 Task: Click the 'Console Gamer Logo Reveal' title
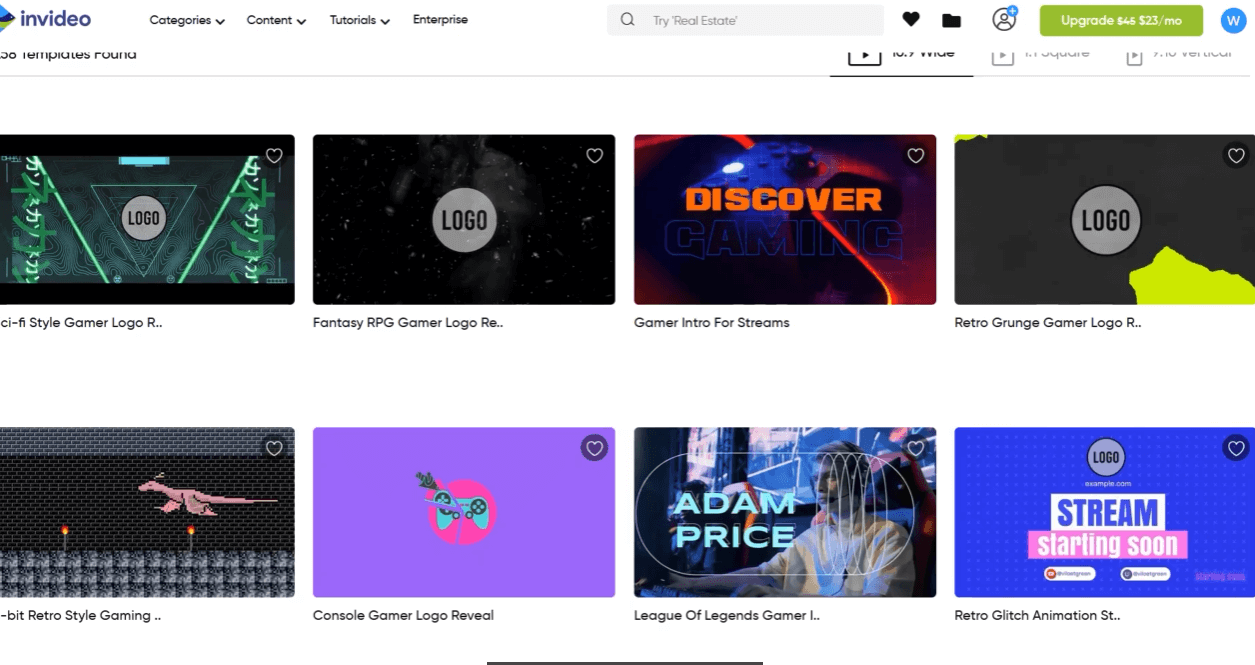coord(403,616)
